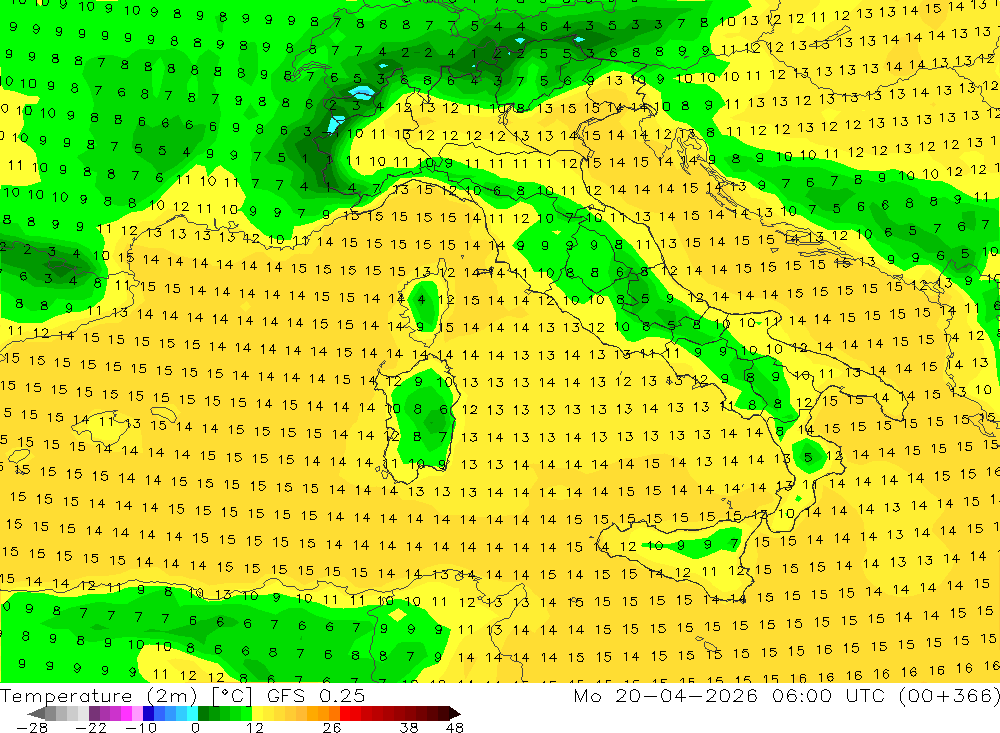Screen dimensions: 1000x733
Task: Click the dark maroon right arrow end of color scale
Action: click(x=455, y=714)
